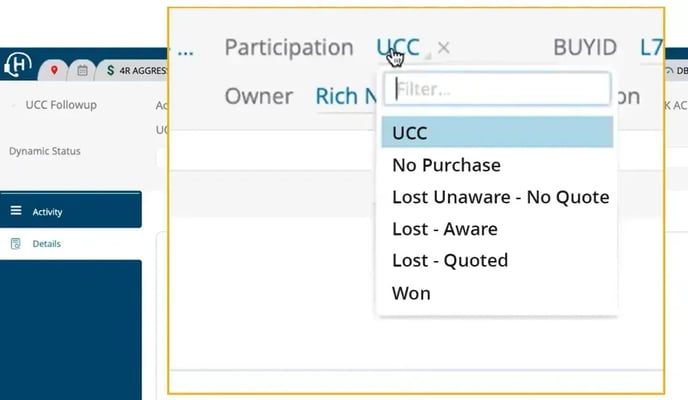
Task: Open the calendar tab icon
Action: pyautogui.click(x=82, y=71)
